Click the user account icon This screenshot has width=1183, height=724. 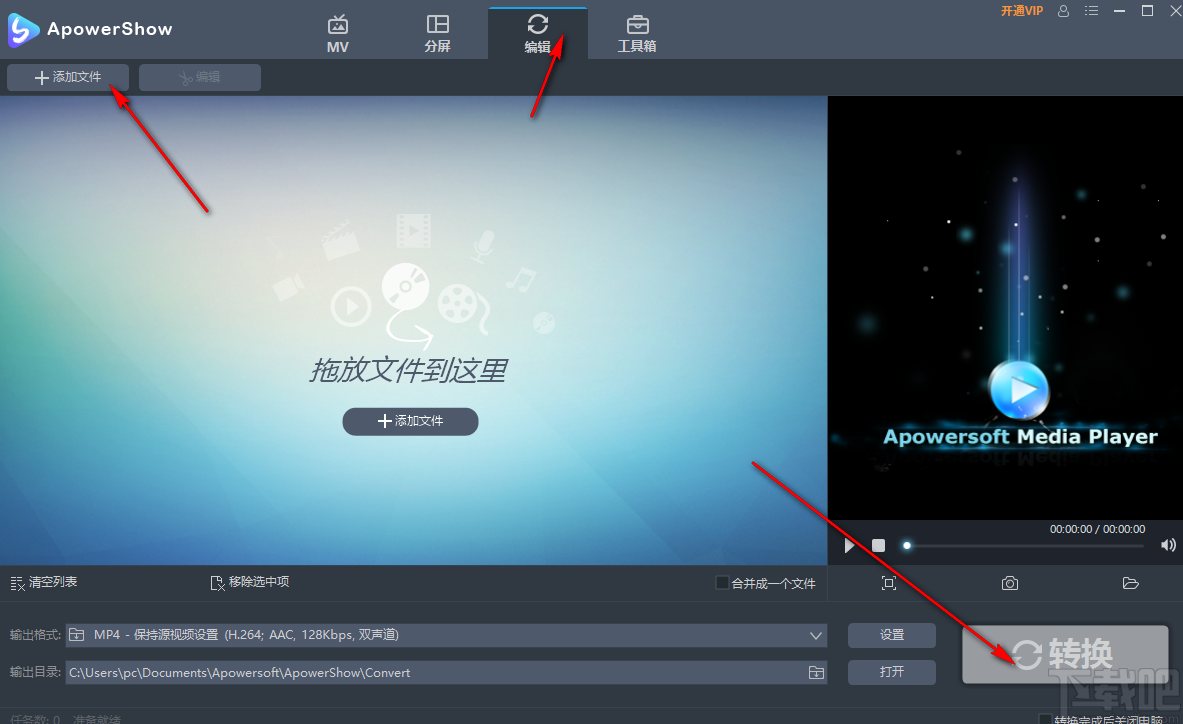click(1063, 11)
